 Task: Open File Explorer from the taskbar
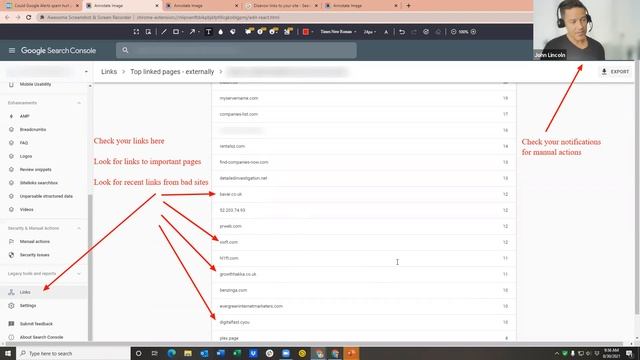(x=188, y=353)
